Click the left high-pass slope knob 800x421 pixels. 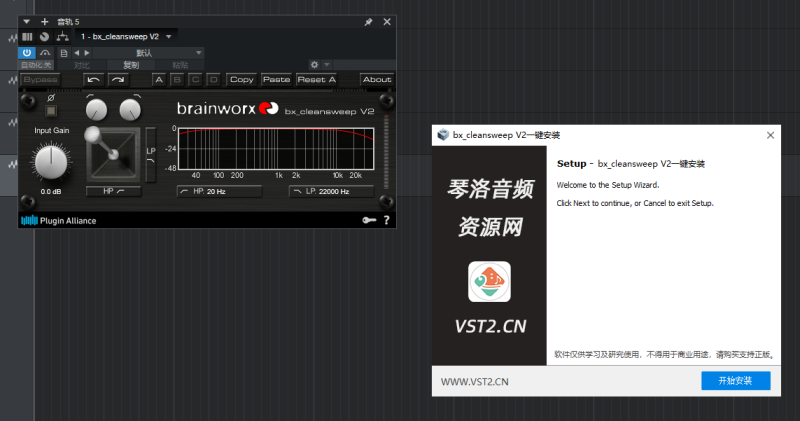coord(96,110)
